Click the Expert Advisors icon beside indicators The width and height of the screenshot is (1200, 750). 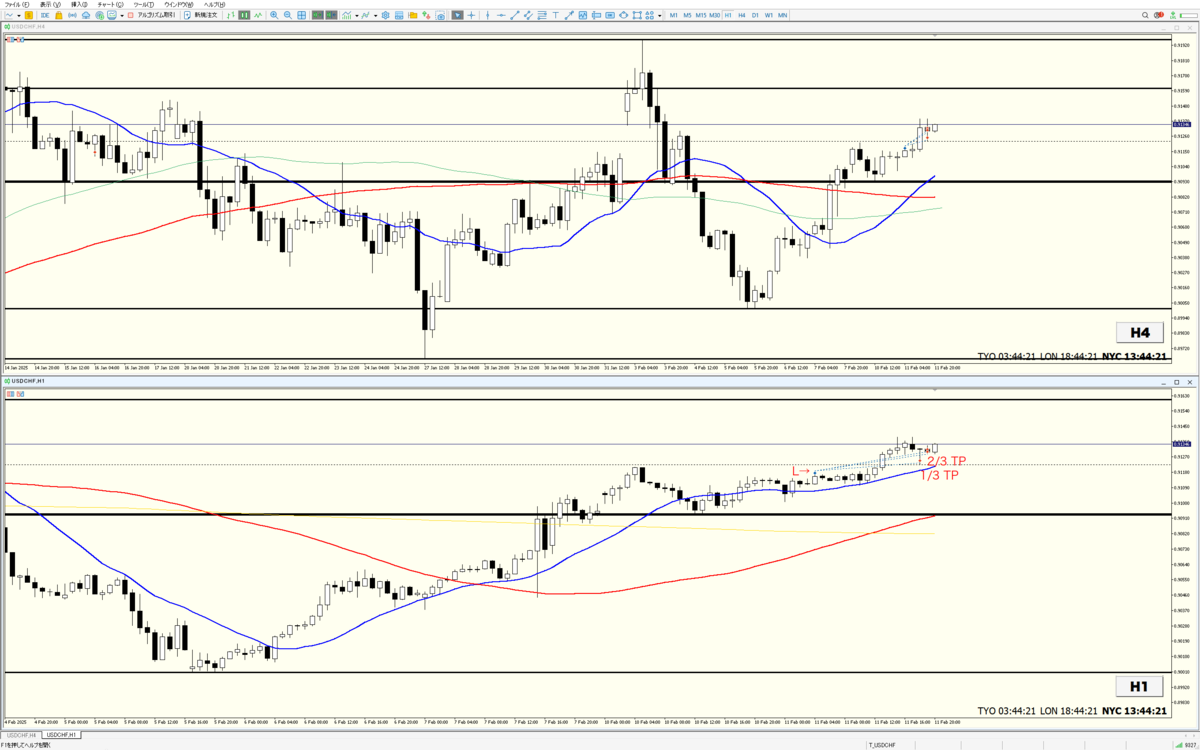[x=366, y=15]
